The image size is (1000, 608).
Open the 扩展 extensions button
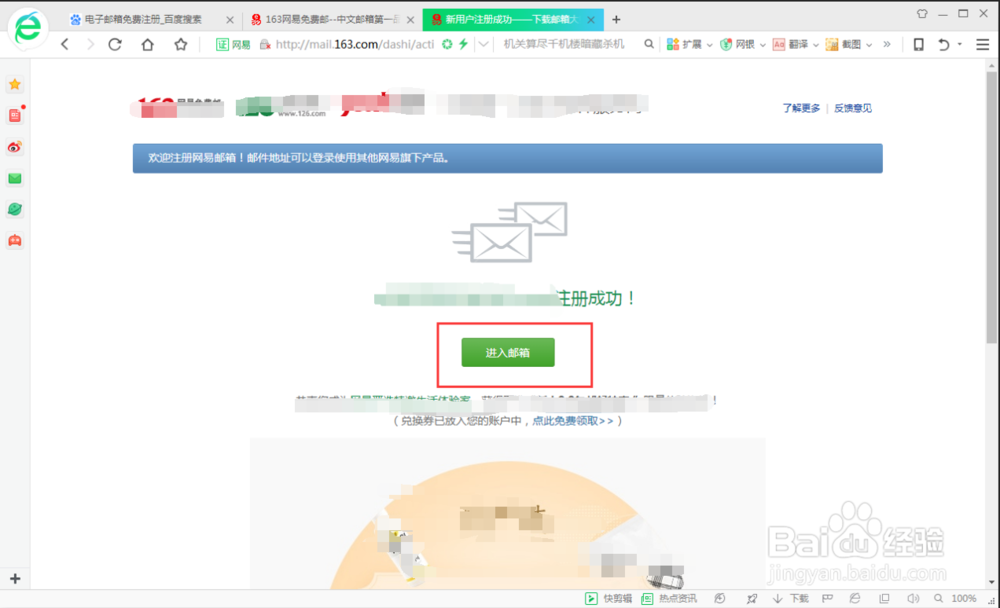tap(684, 44)
